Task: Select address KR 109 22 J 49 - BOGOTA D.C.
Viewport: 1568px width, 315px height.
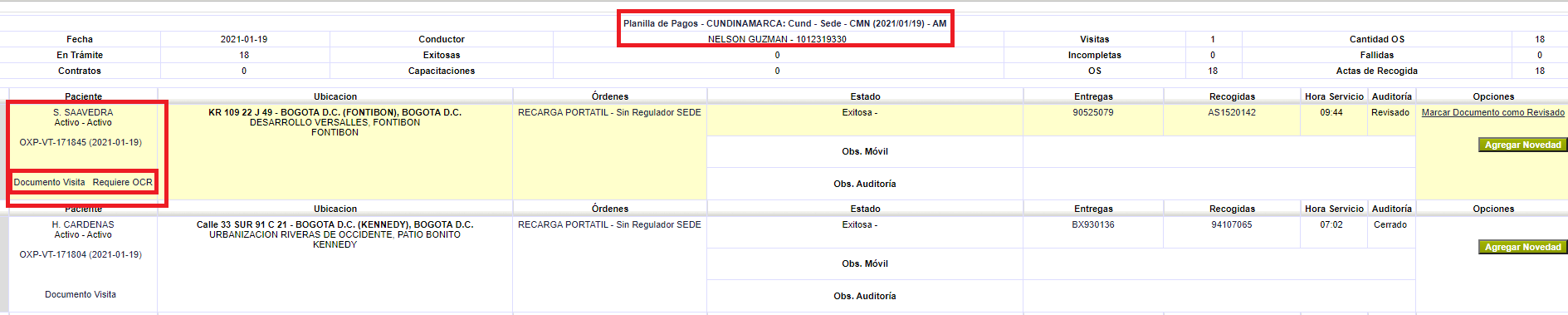Action: (335, 112)
